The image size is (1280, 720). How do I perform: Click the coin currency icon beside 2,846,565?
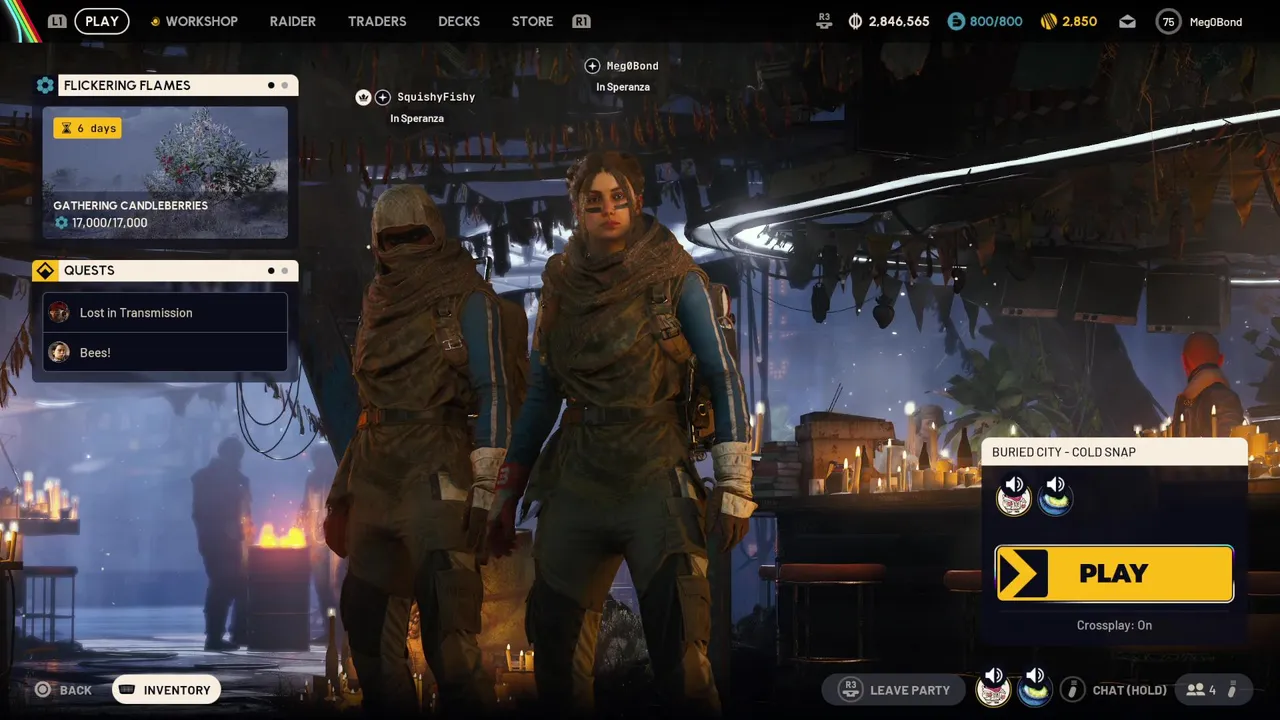[x=855, y=21]
